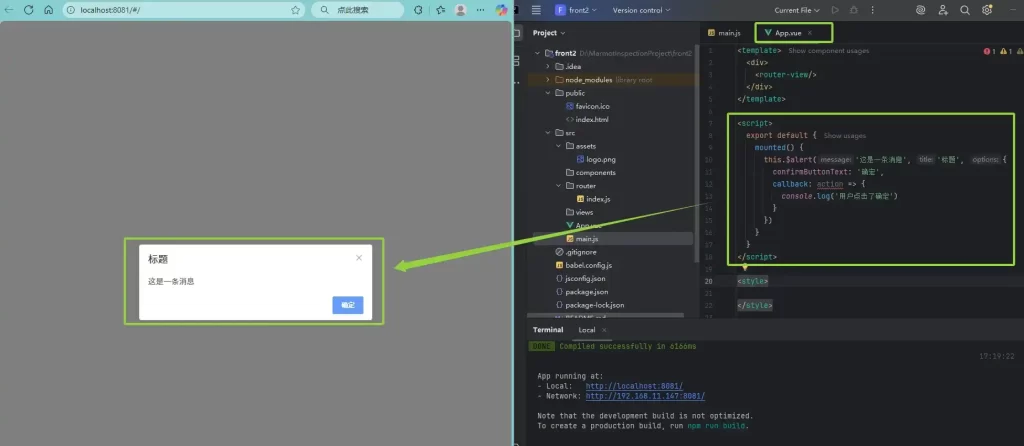This screenshot has height=446, width=1024.
Task: Select the Local terminal tab
Action: [x=587, y=330]
